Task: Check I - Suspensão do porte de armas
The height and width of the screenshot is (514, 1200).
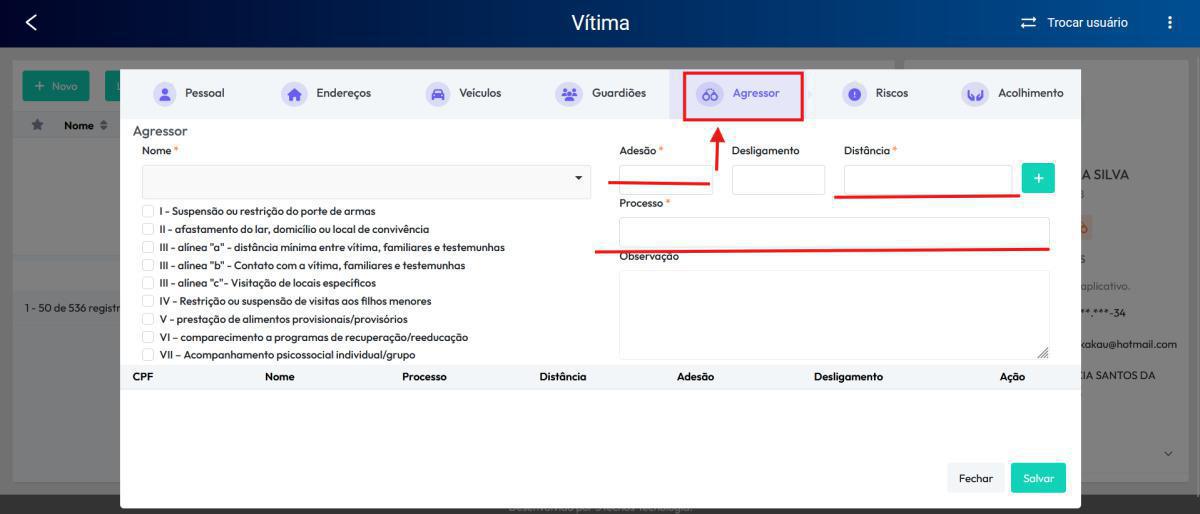Action: [x=148, y=211]
